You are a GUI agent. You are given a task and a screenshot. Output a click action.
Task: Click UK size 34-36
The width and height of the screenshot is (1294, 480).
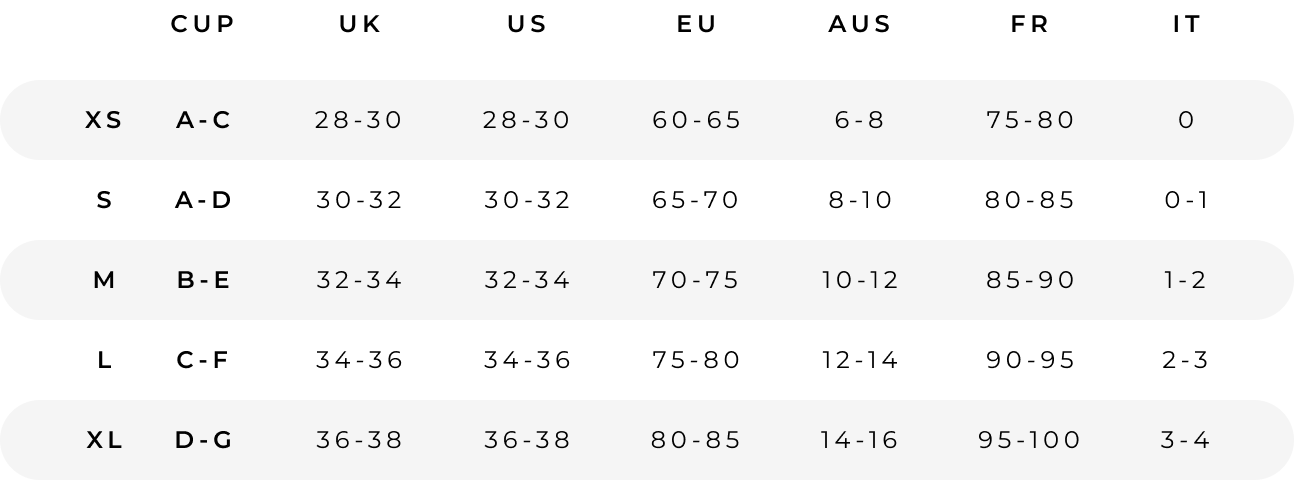(360, 360)
